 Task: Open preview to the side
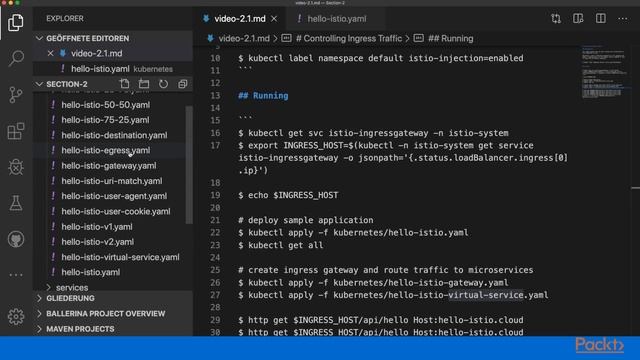[578, 19]
